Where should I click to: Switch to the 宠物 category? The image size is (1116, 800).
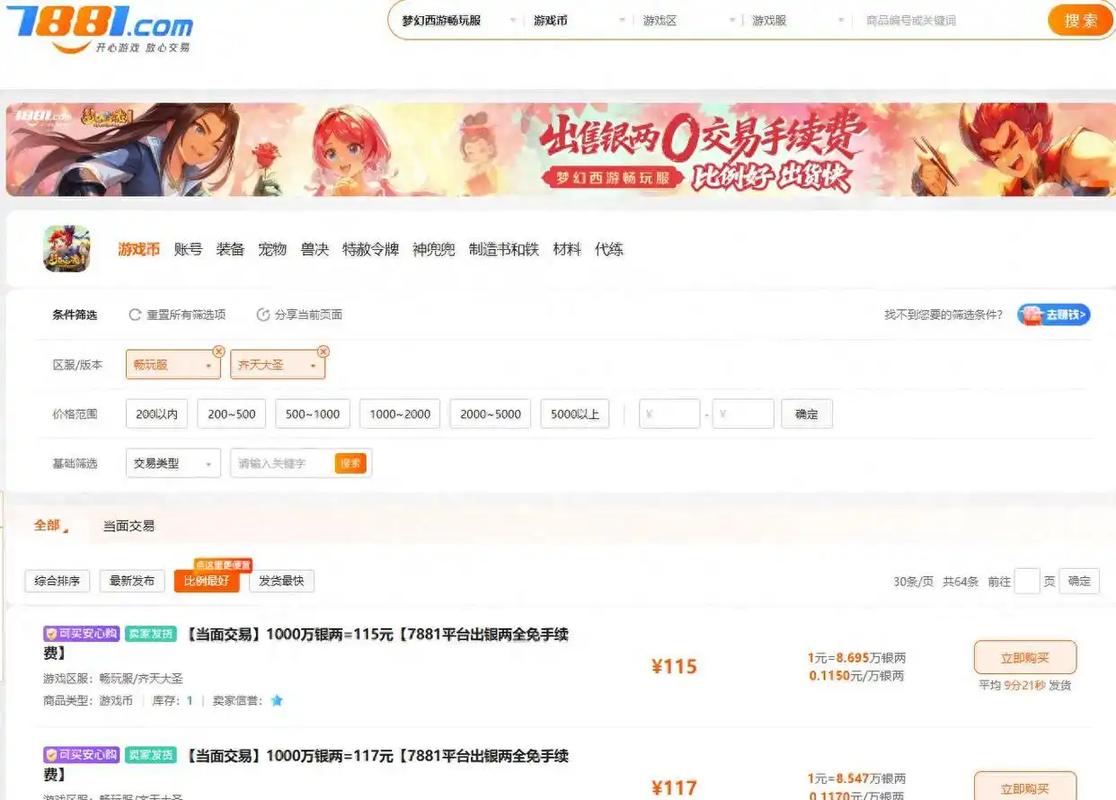(x=272, y=249)
